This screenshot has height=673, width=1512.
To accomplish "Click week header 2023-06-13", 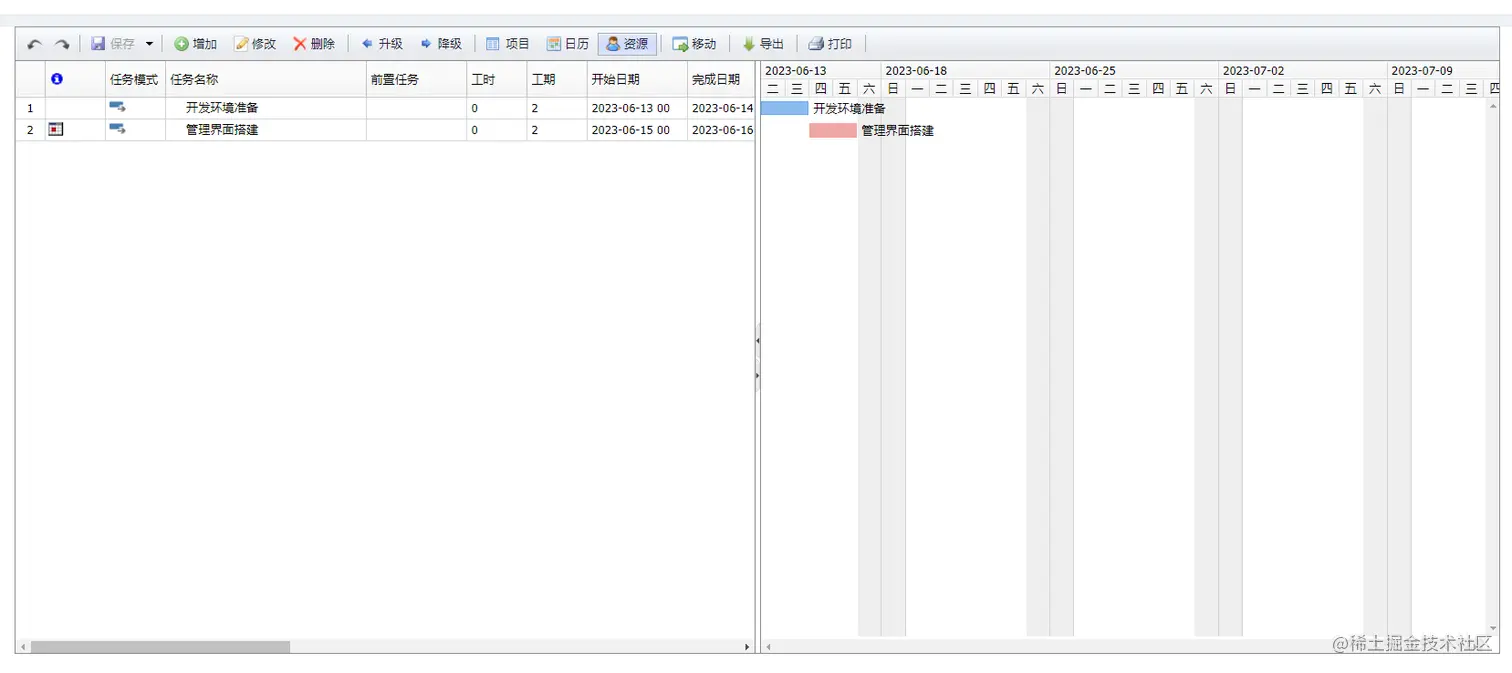I will coord(820,70).
